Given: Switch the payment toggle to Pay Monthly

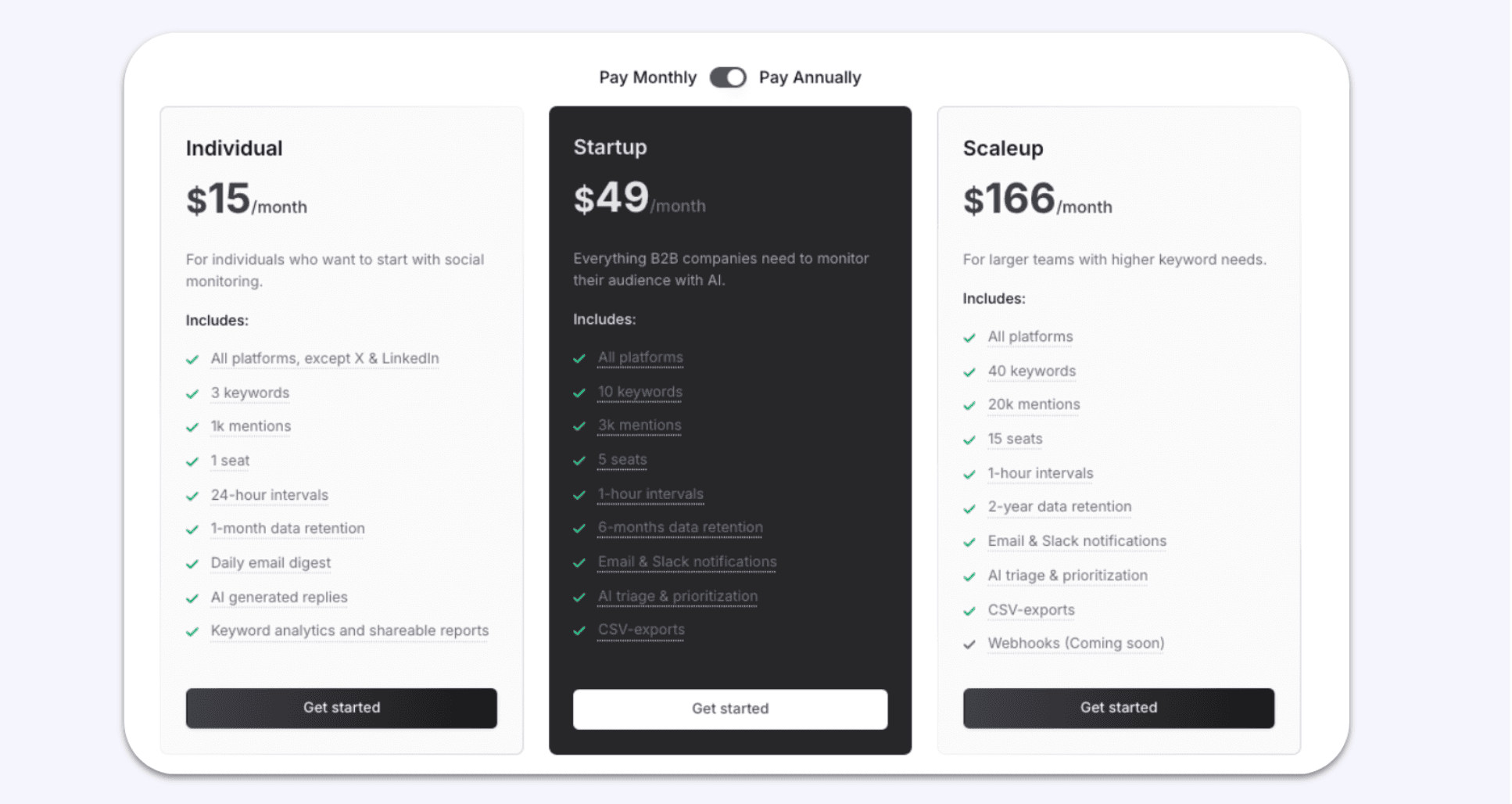Looking at the screenshot, I should point(728,77).
